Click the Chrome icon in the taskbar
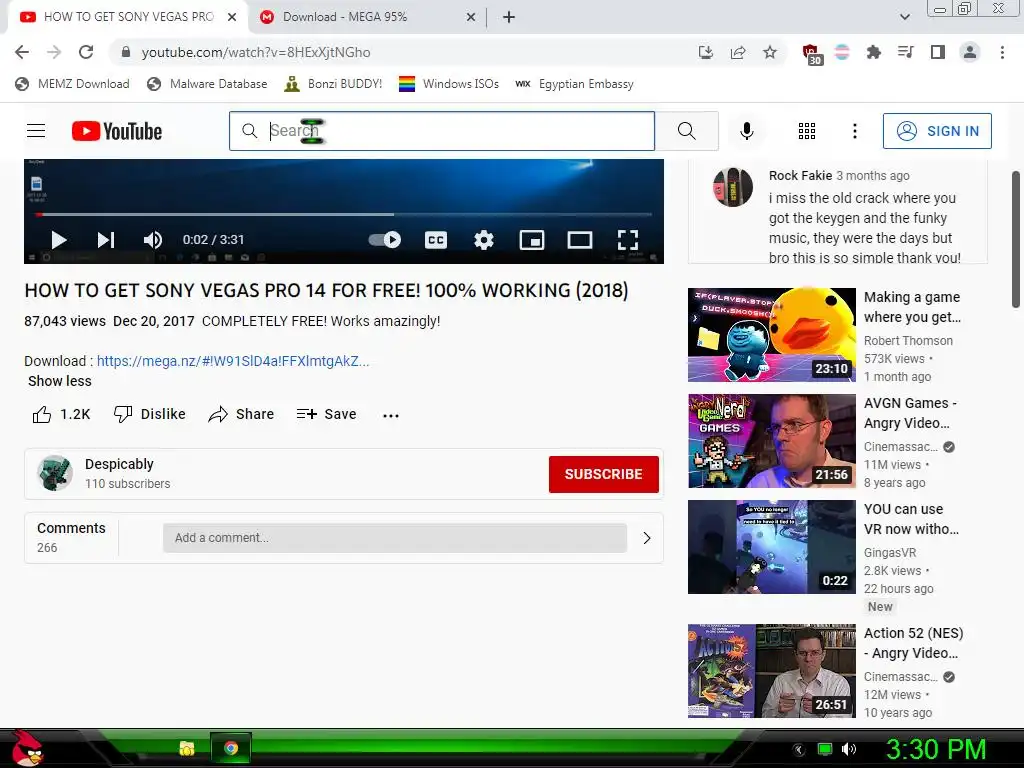Viewport: 1024px width, 768px height. [x=231, y=748]
